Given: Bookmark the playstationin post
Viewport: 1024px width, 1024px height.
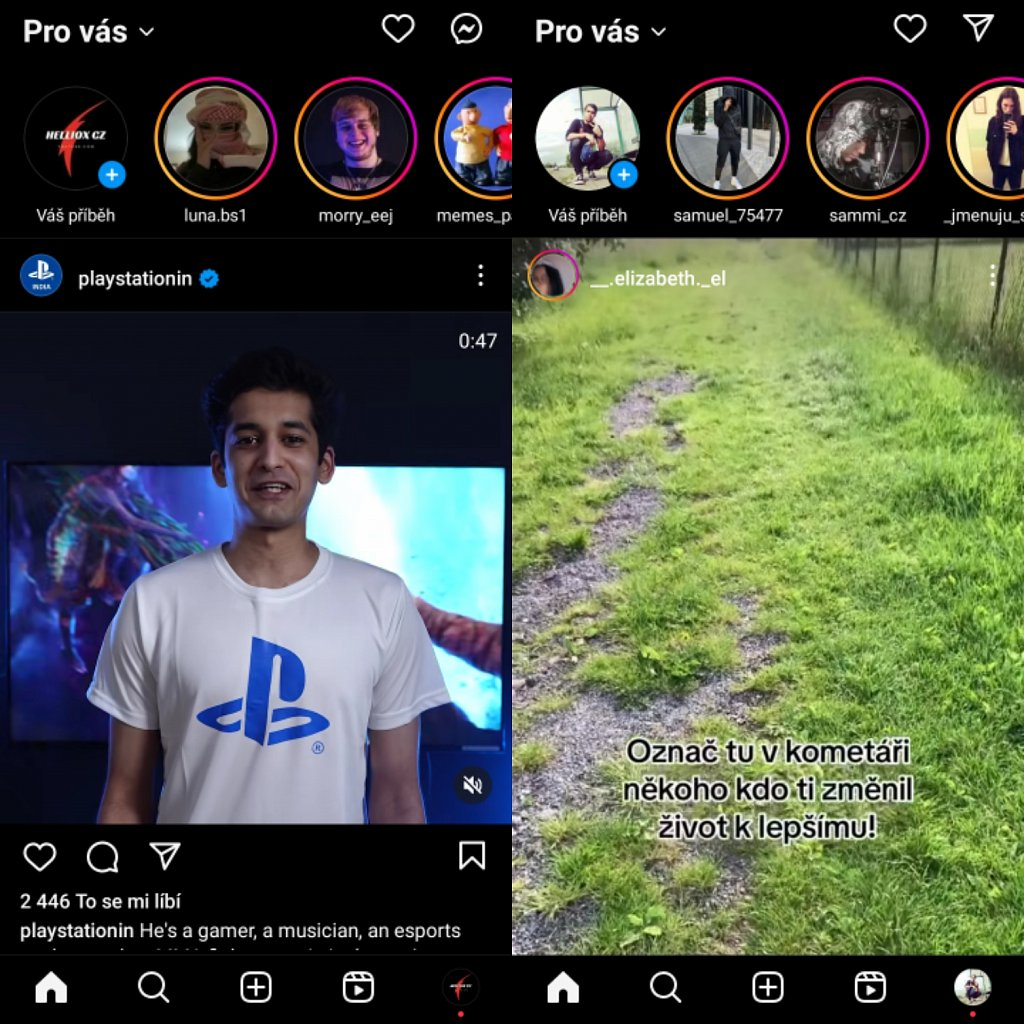Looking at the screenshot, I should click(472, 856).
